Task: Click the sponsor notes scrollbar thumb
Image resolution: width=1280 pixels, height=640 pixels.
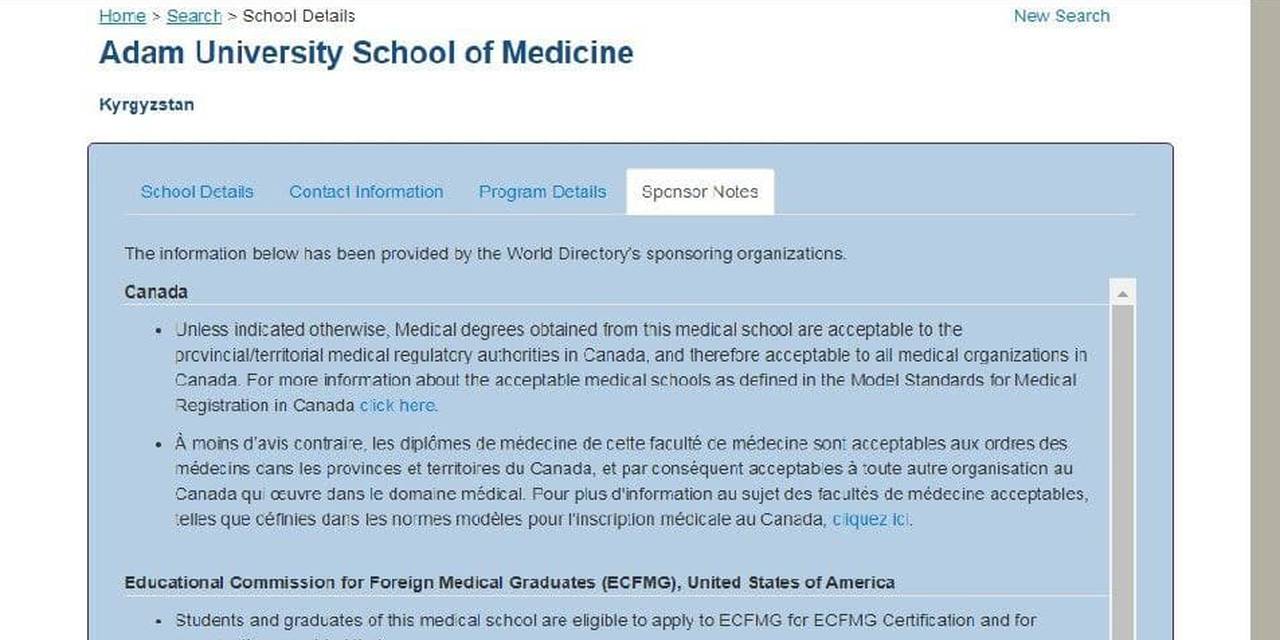Action: click(x=1122, y=460)
